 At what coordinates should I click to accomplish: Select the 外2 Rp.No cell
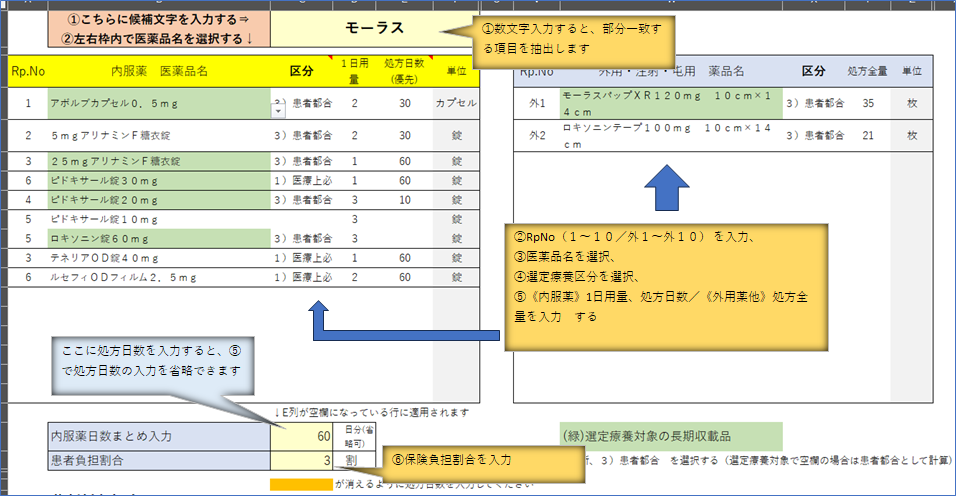pos(537,135)
